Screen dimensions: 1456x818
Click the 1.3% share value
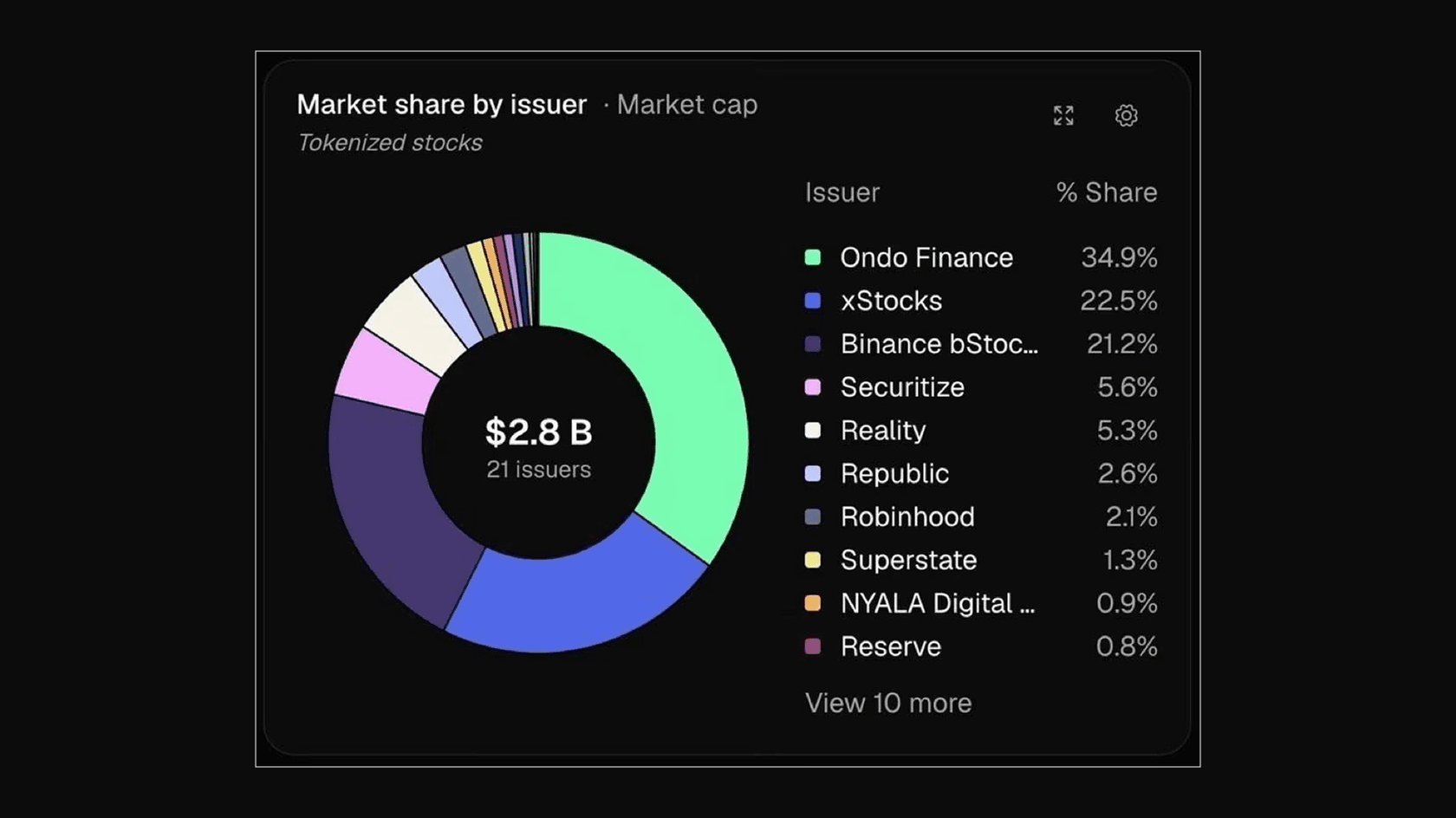[x=1130, y=561]
